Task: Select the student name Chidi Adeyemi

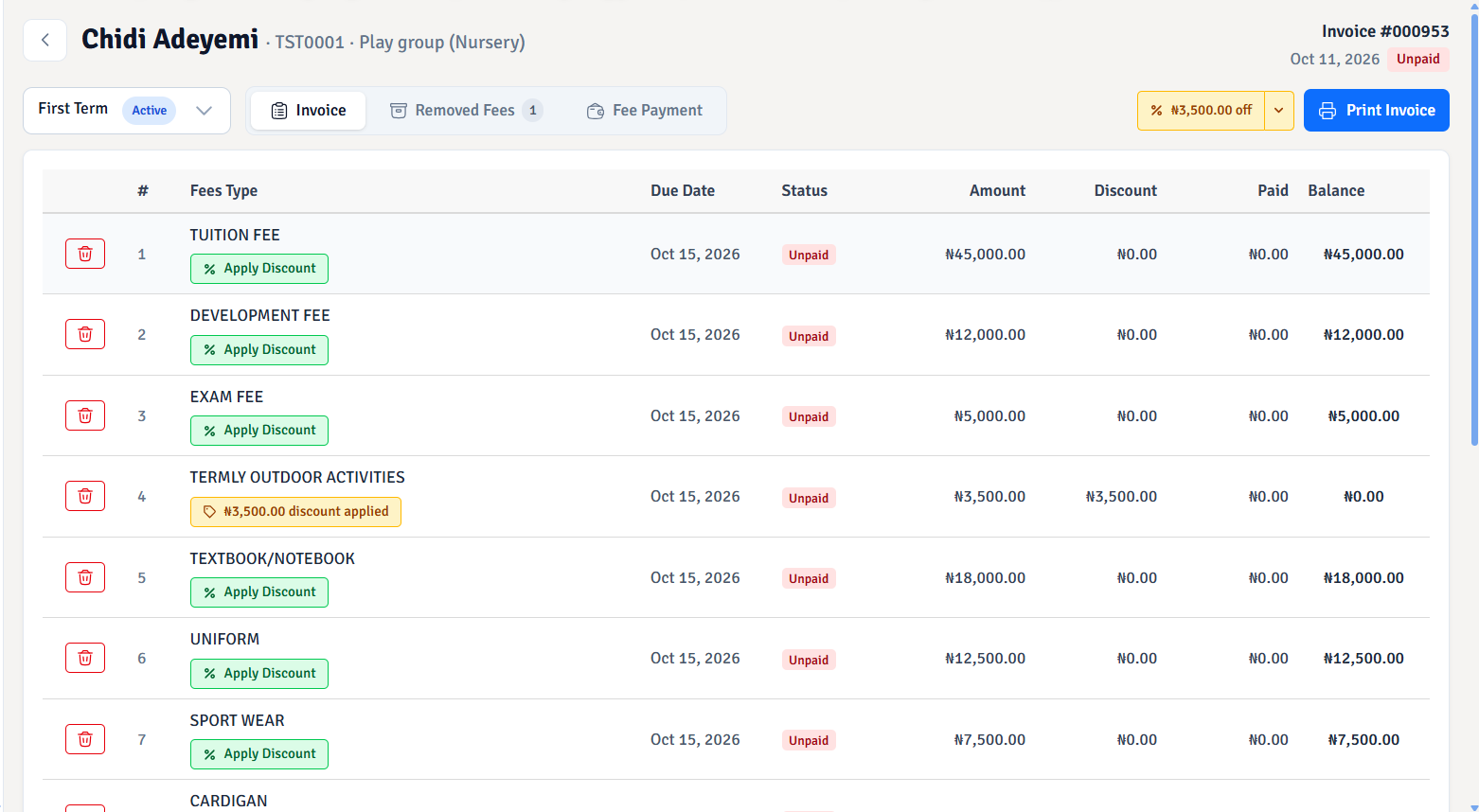Action: (x=169, y=39)
